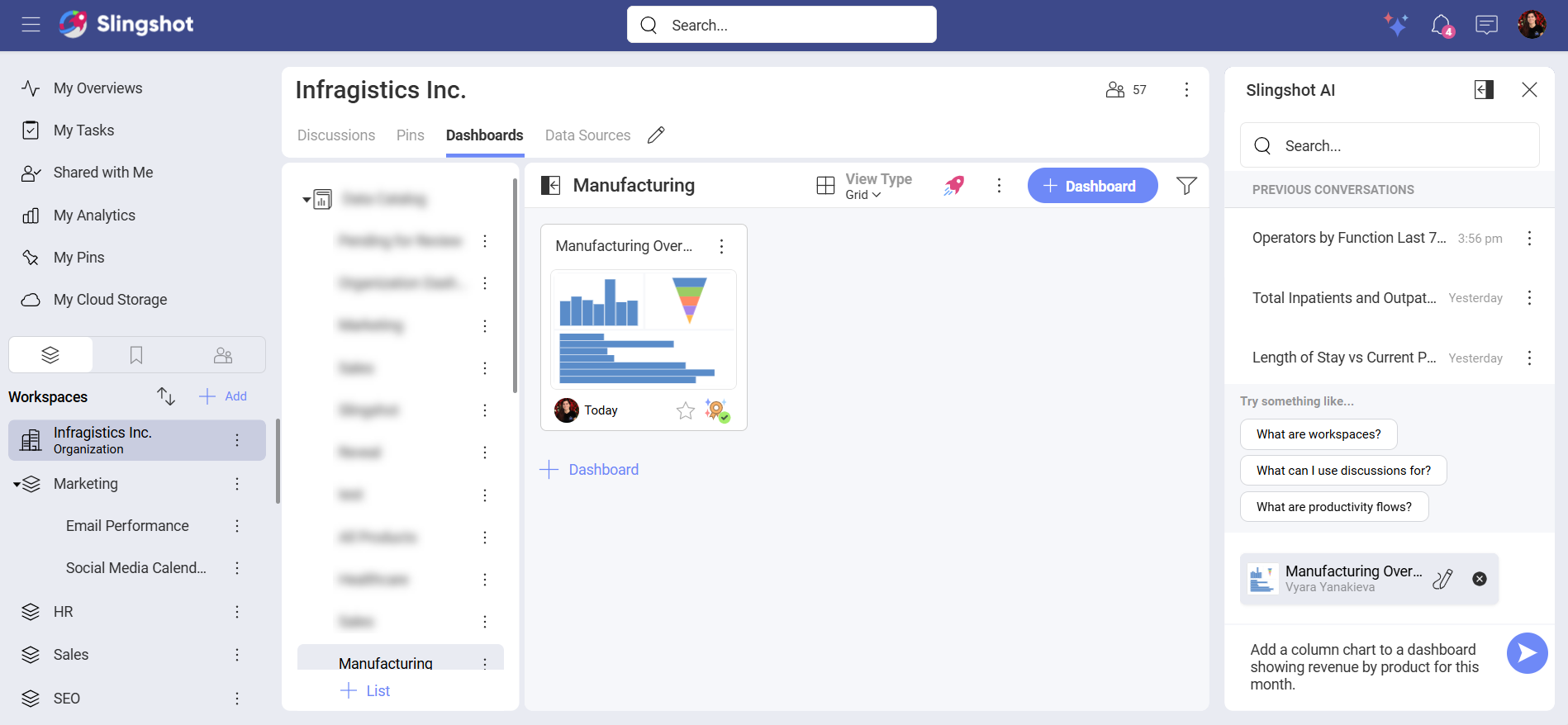
Task: Open options for Sales workspace
Action: [x=237, y=655]
